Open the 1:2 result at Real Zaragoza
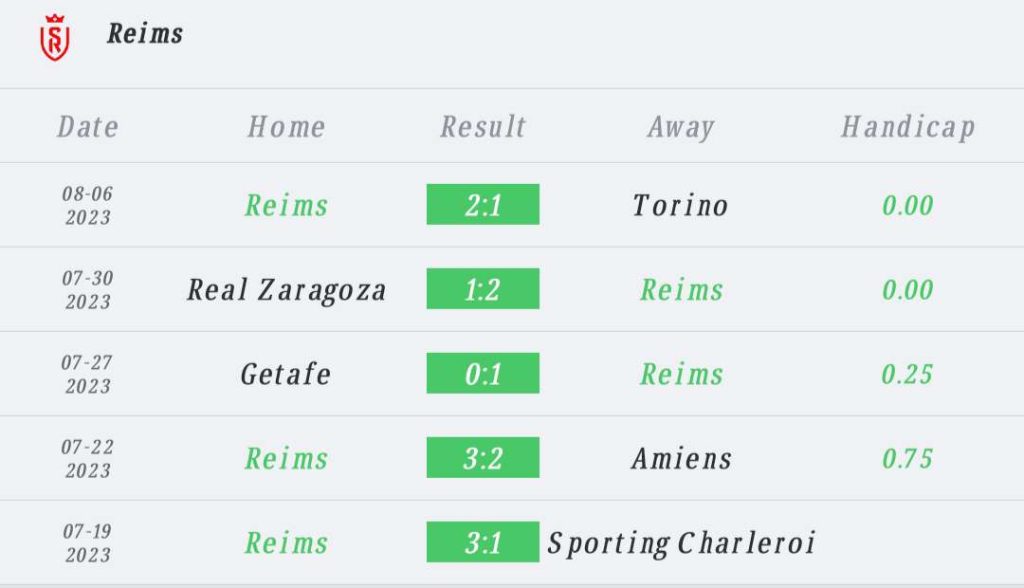The image size is (1024, 588). pos(483,289)
